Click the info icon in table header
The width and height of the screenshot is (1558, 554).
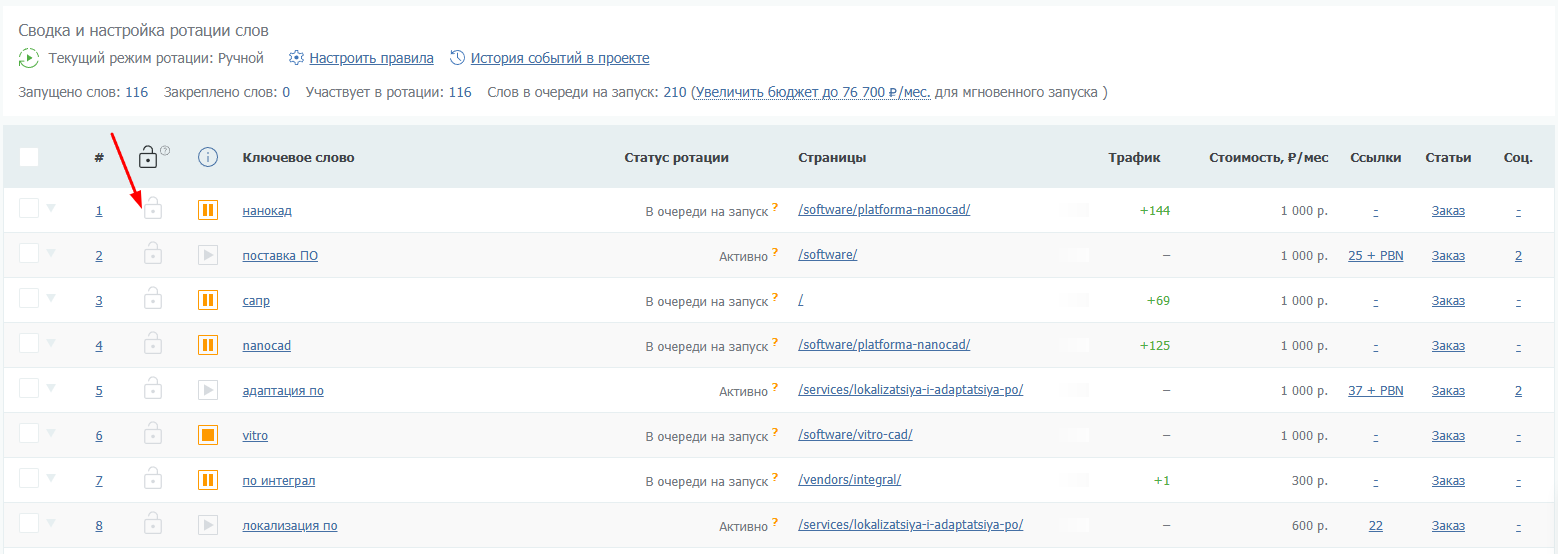pos(208,157)
